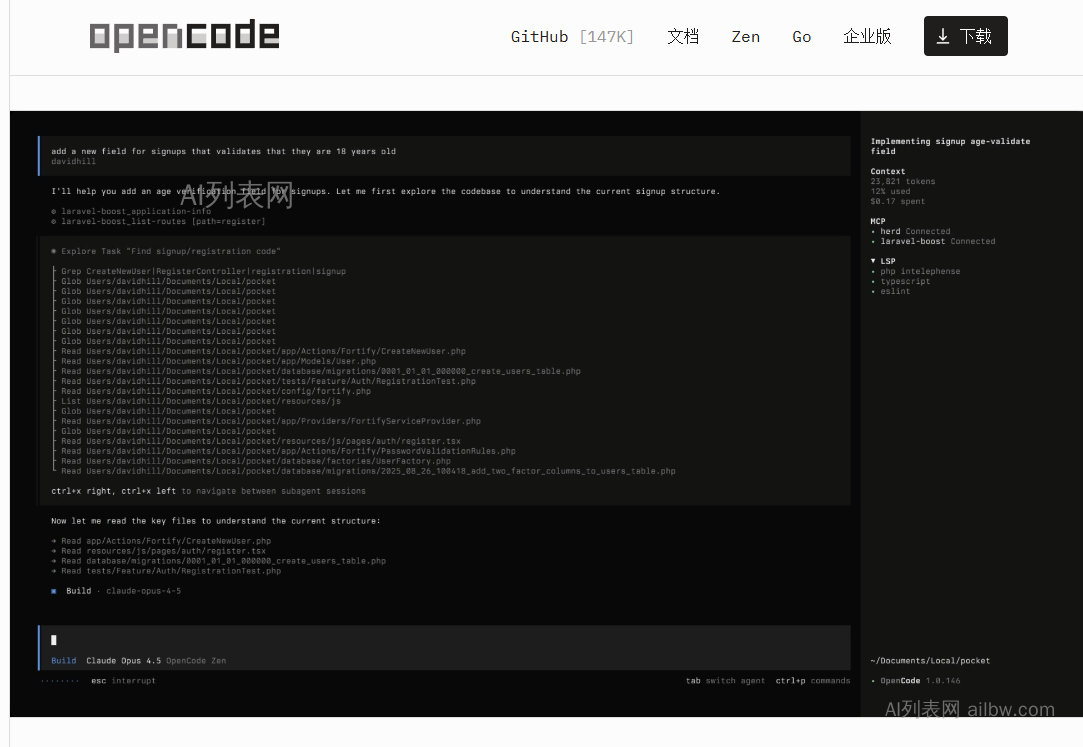Click '$0.17 spent' value
Image resolution: width=1083 pixels, height=747 pixels.
[x=897, y=202]
